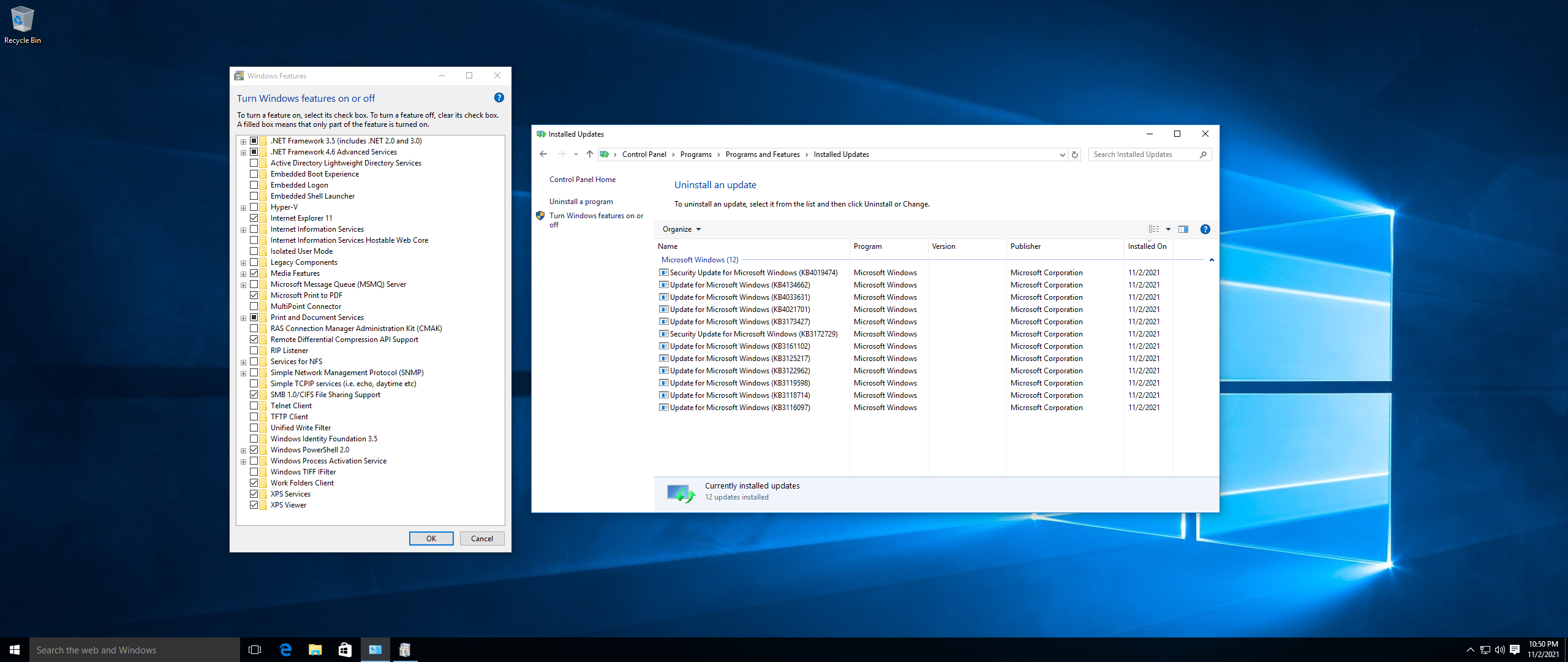This screenshot has width=1568, height=662.
Task: Refresh the Installed Updates address bar
Action: click(1075, 154)
